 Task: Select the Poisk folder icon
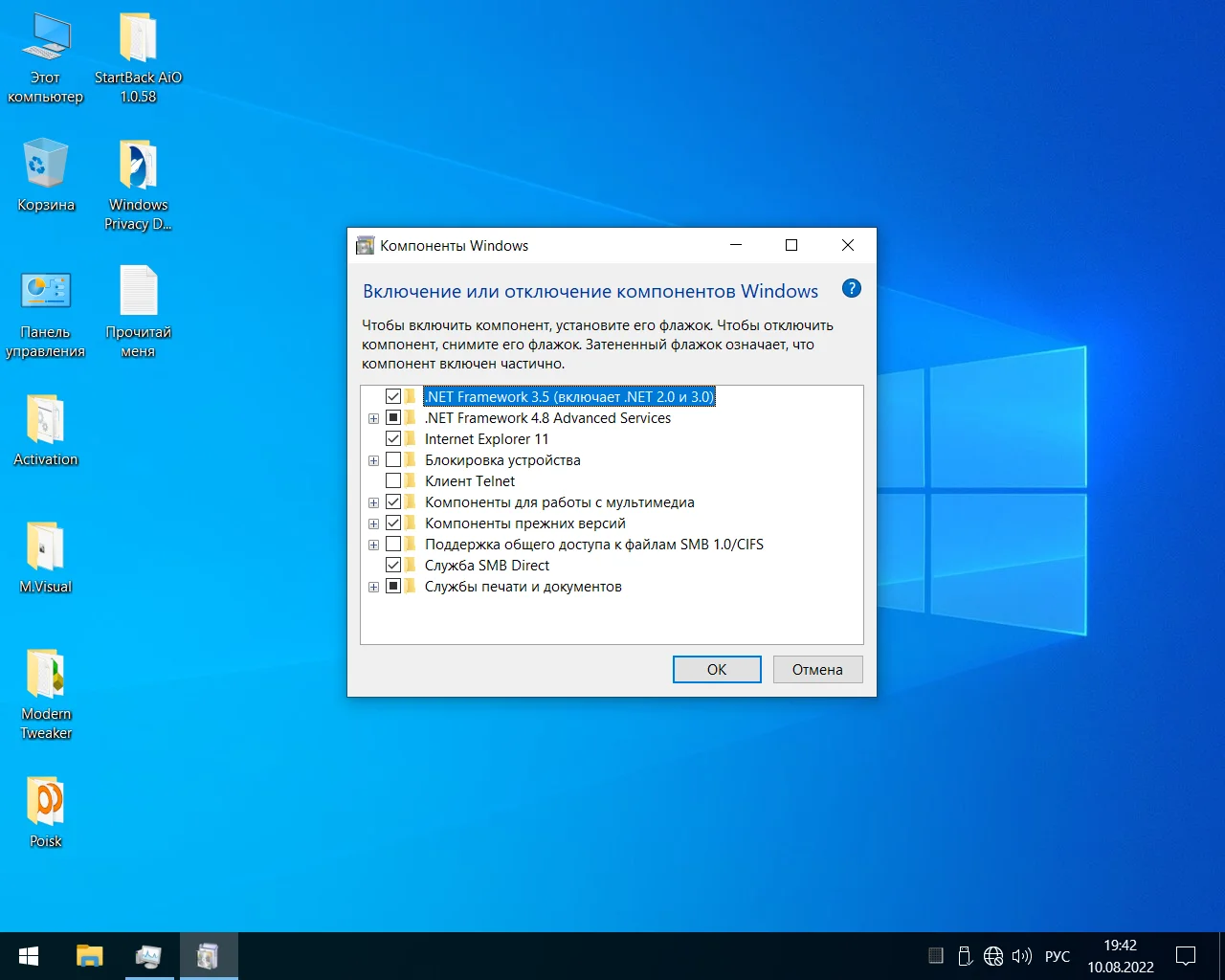45,812
